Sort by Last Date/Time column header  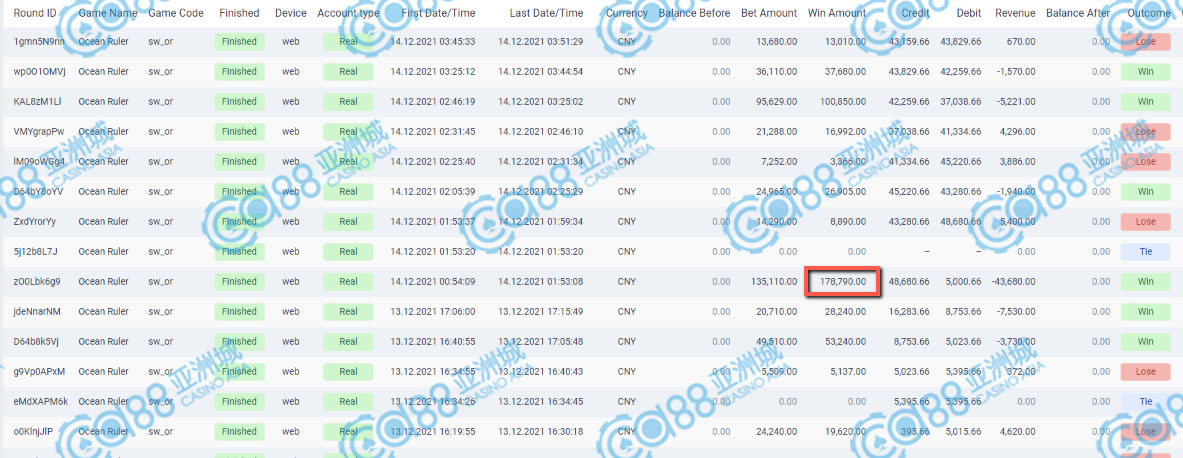point(546,13)
